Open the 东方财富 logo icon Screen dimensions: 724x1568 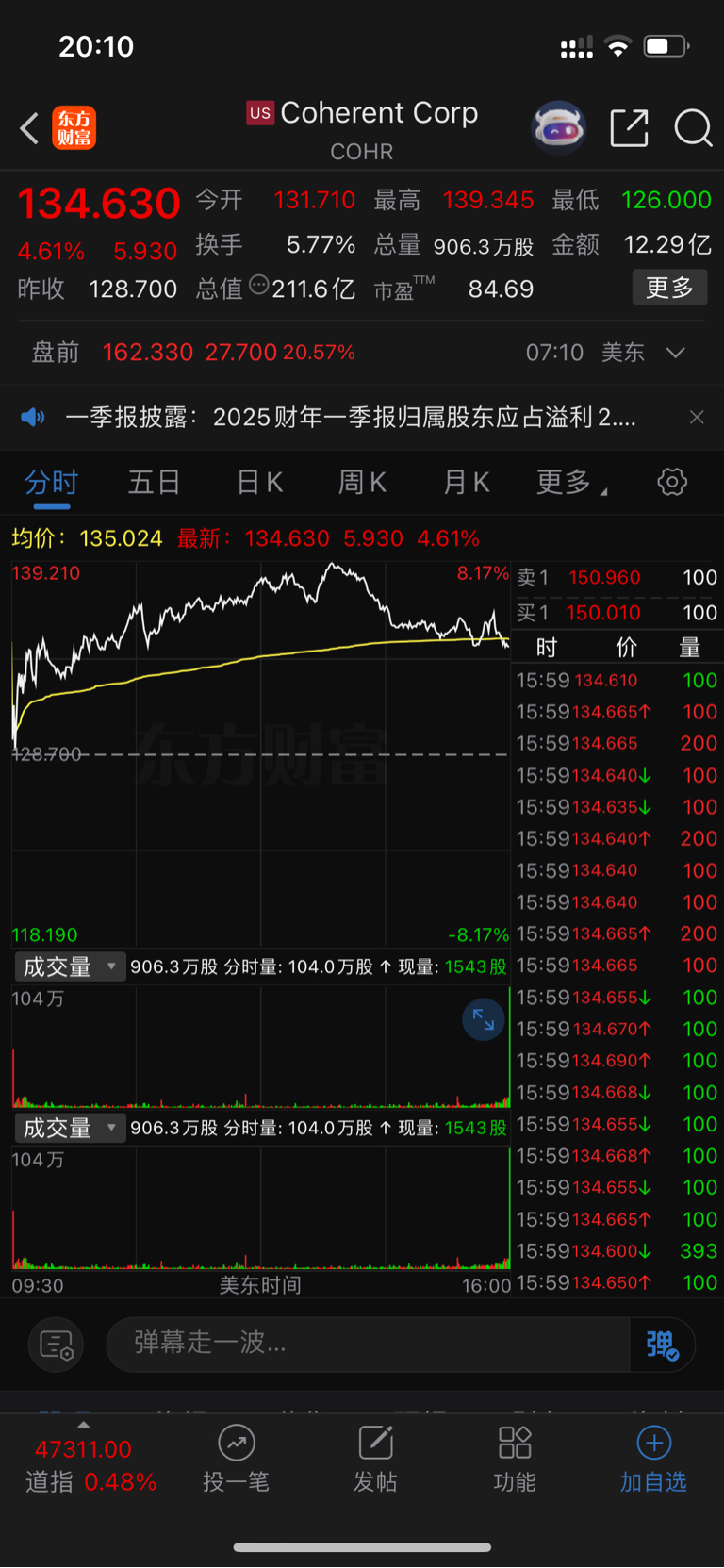tap(74, 128)
